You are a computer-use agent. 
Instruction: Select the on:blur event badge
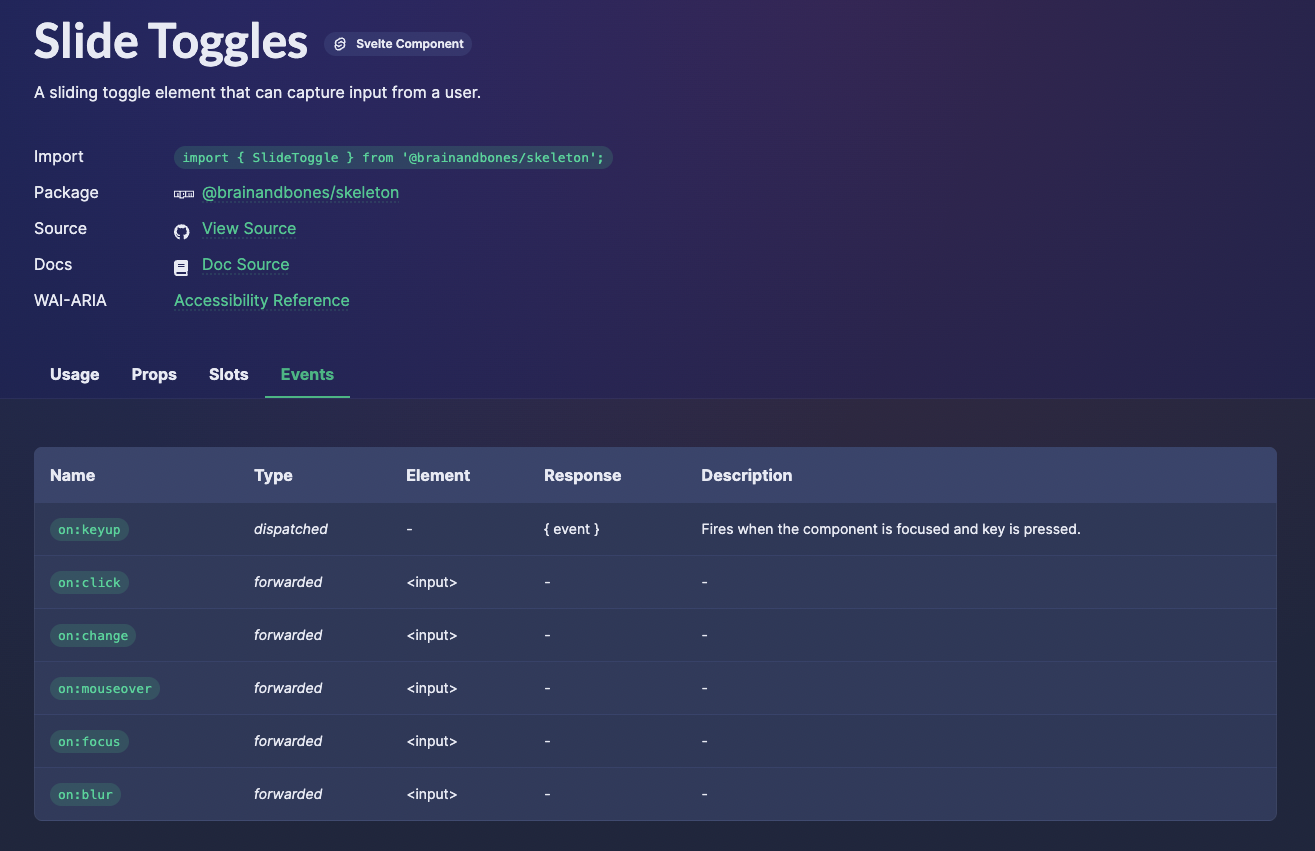tap(85, 794)
